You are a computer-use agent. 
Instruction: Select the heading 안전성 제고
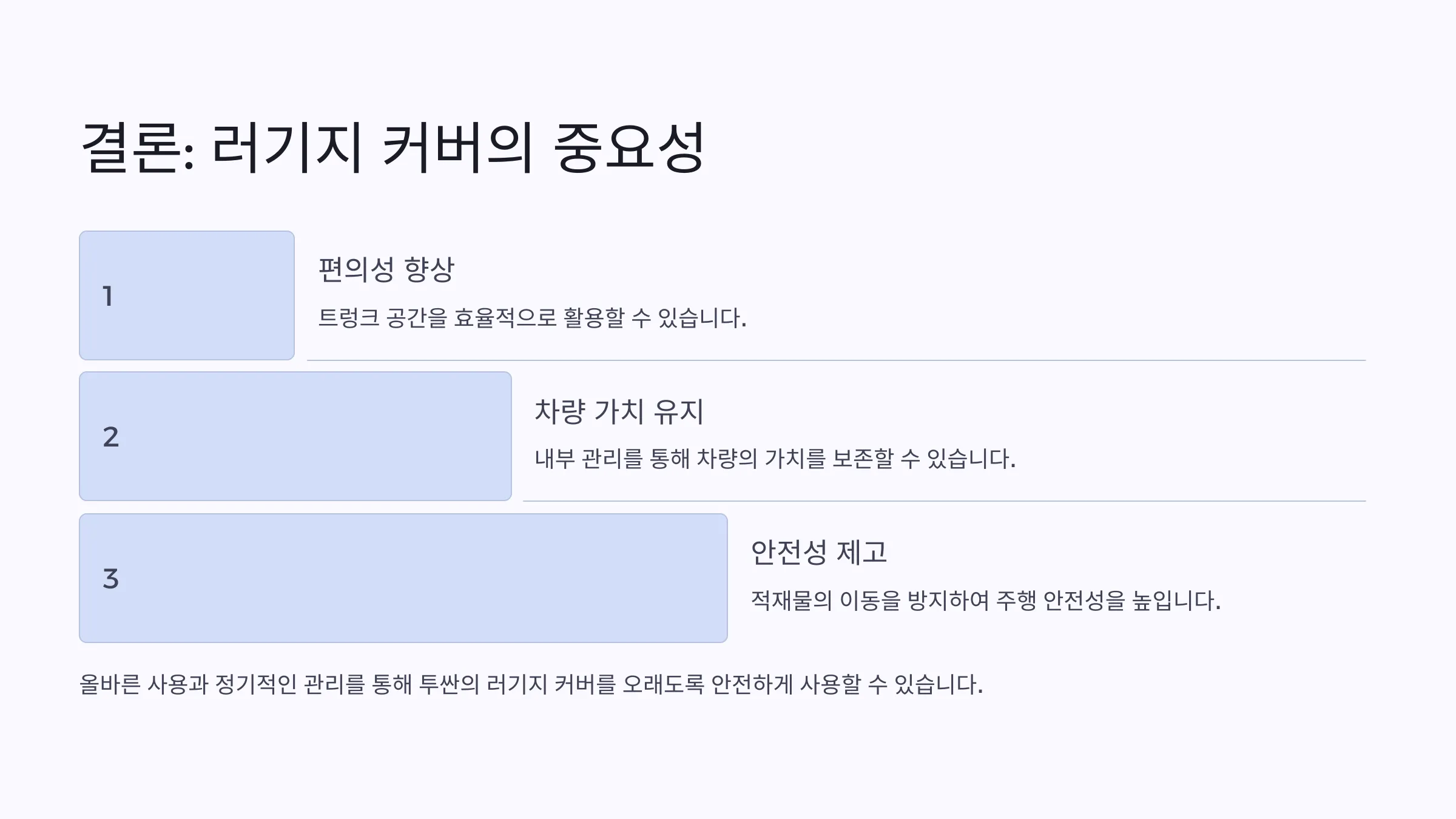[819, 552]
